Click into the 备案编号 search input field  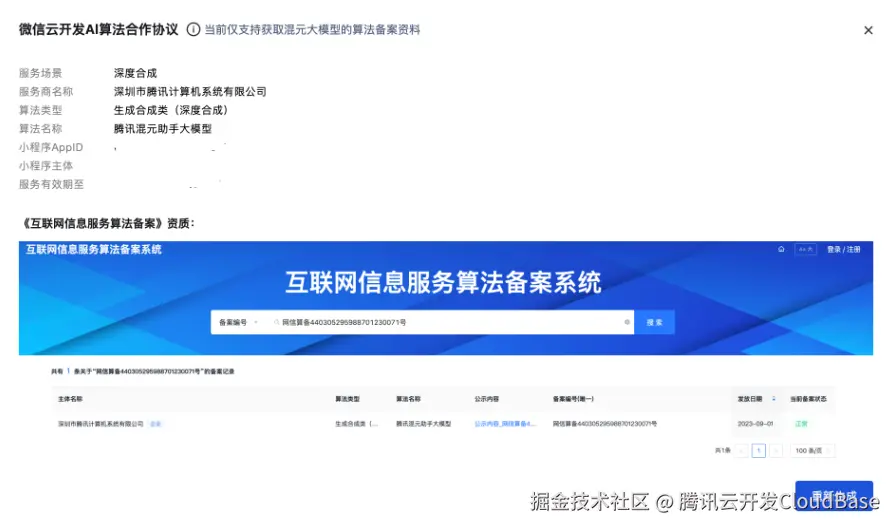[x=449, y=322]
